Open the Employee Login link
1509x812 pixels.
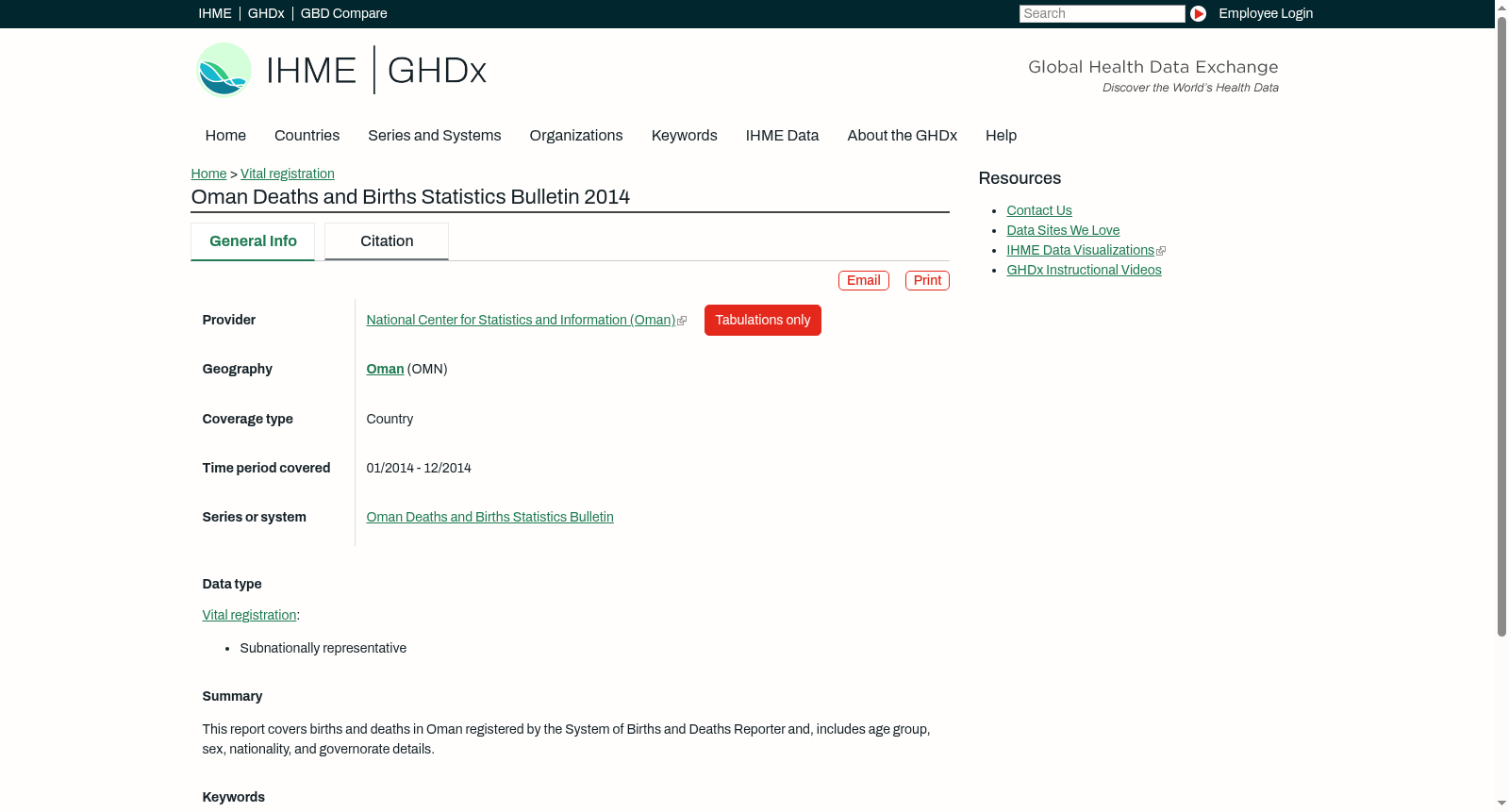pyautogui.click(x=1266, y=13)
